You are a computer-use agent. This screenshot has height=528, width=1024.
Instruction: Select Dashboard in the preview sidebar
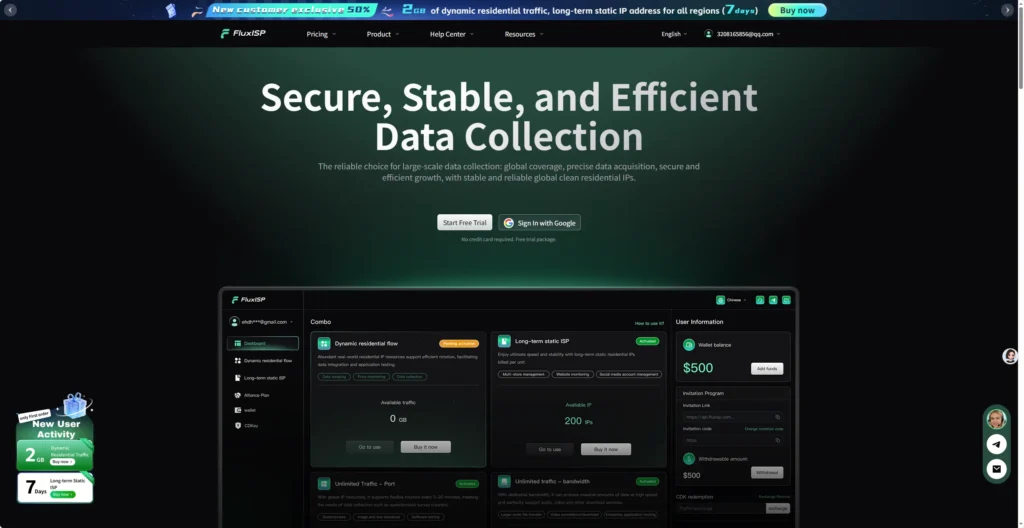pyautogui.click(x=263, y=343)
